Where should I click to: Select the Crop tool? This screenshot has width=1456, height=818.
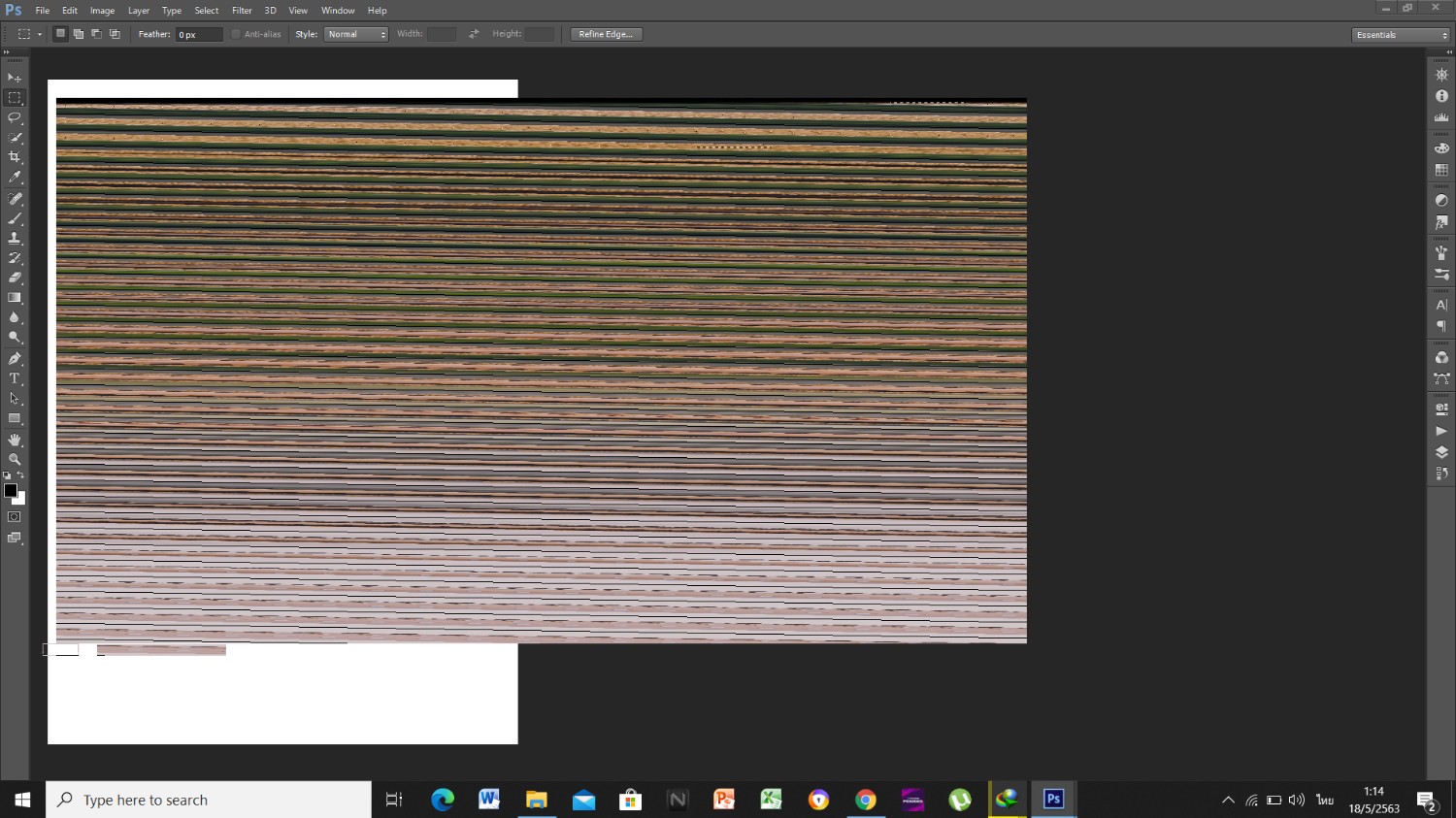tap(15, 157)
